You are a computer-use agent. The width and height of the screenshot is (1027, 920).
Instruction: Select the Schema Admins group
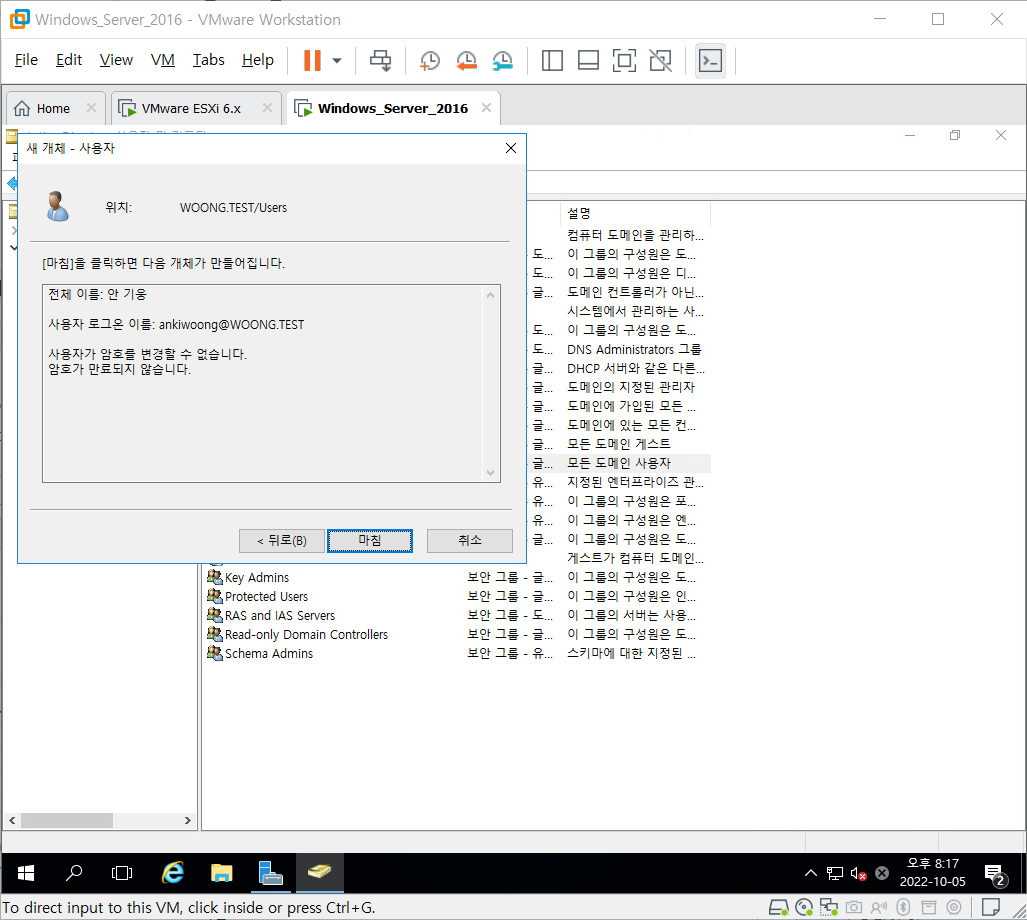[x=269, y=653]
